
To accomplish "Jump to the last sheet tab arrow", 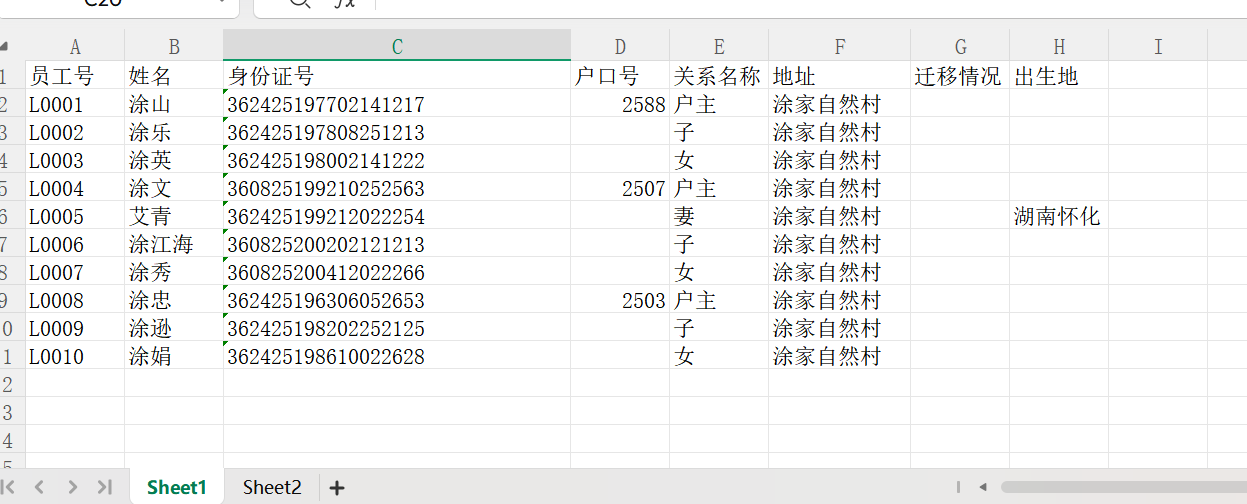I will [x=104, y=487].
